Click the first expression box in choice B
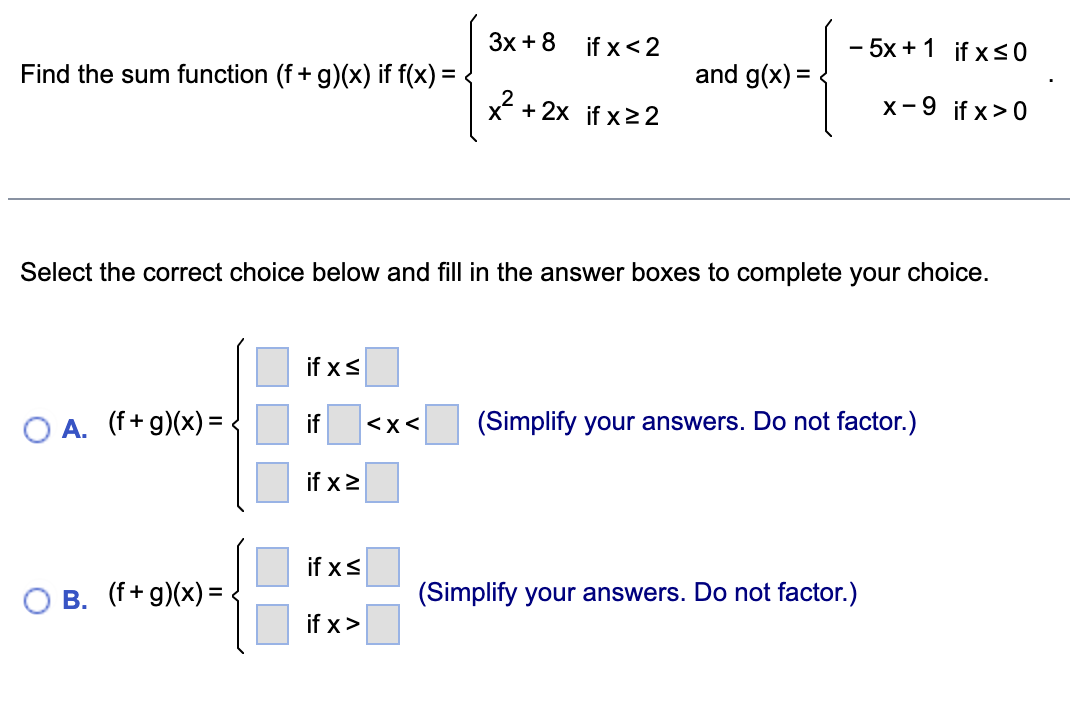1070x706 pixels. point(272,567)
